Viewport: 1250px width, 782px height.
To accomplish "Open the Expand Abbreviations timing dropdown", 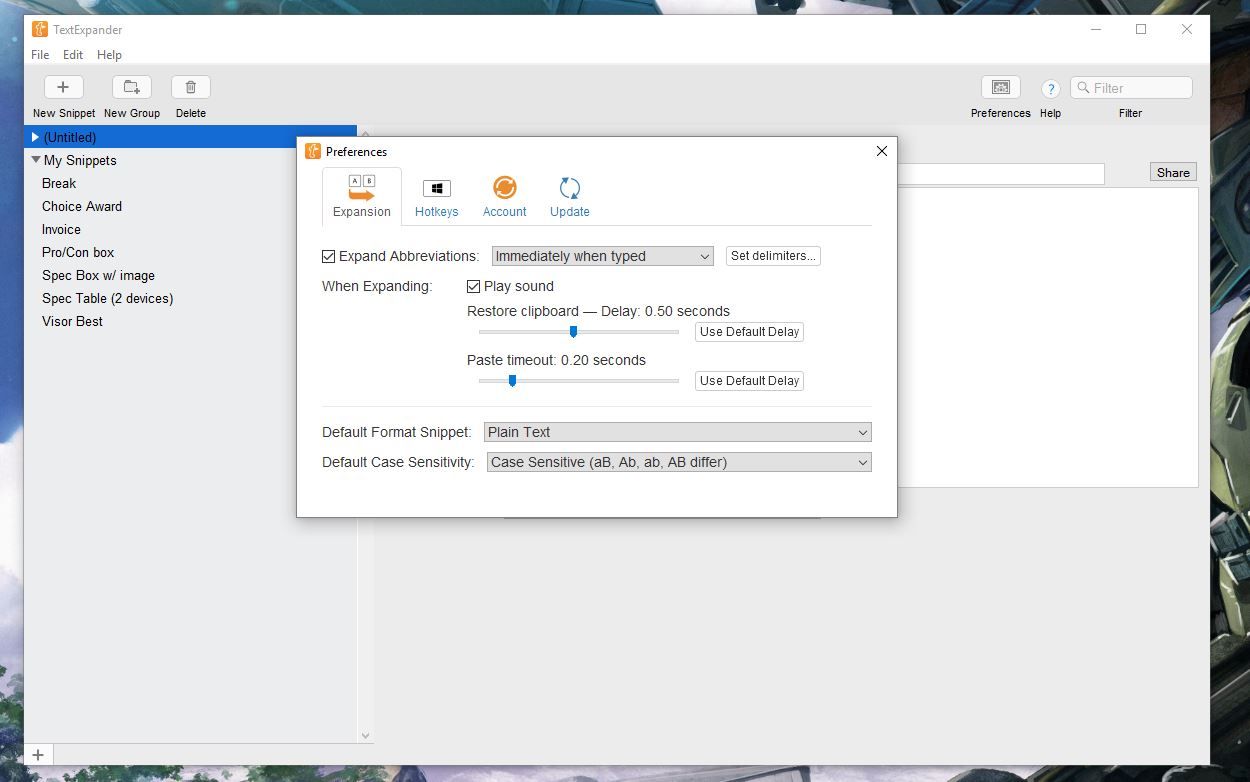I will pos(602,256).
